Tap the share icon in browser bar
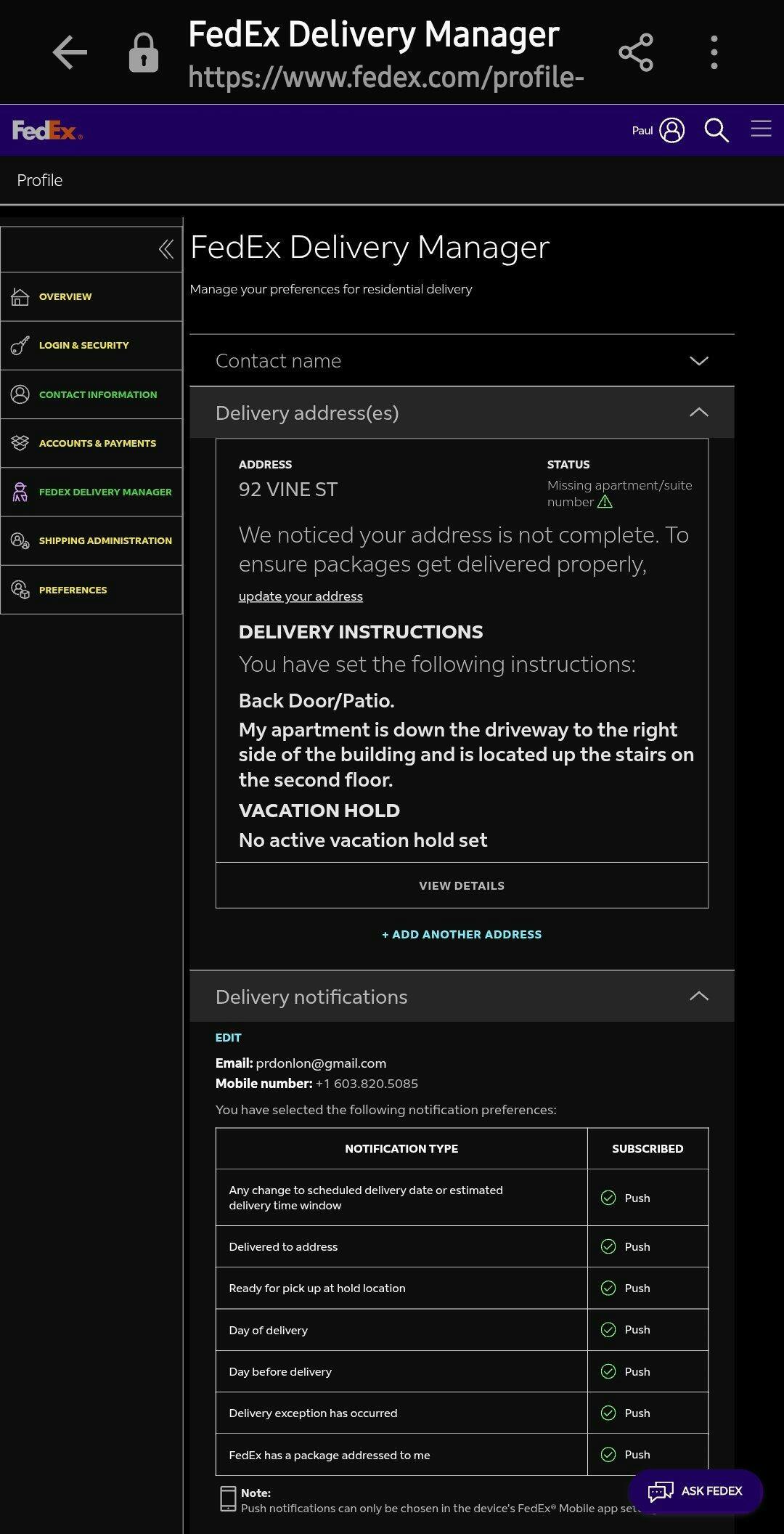The image size is (784, 1534). point(635,52)
